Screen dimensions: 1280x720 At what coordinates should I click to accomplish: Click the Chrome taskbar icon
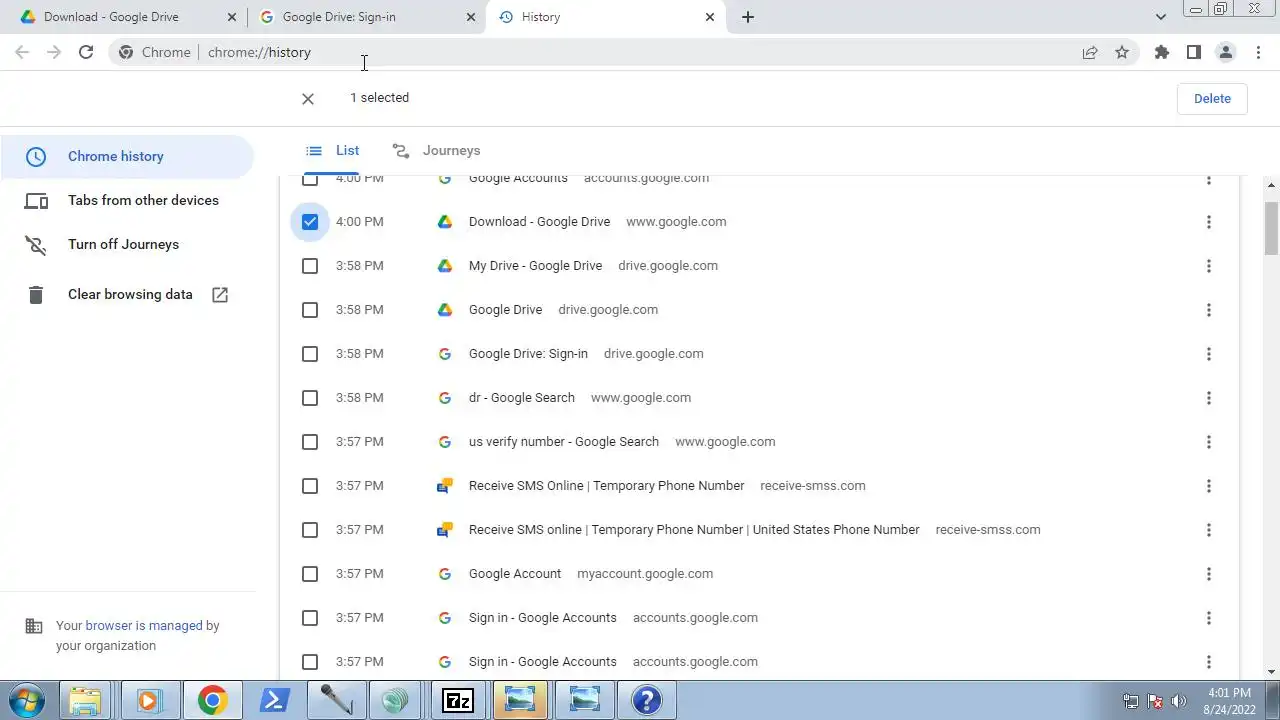click(x=212, y=700)
